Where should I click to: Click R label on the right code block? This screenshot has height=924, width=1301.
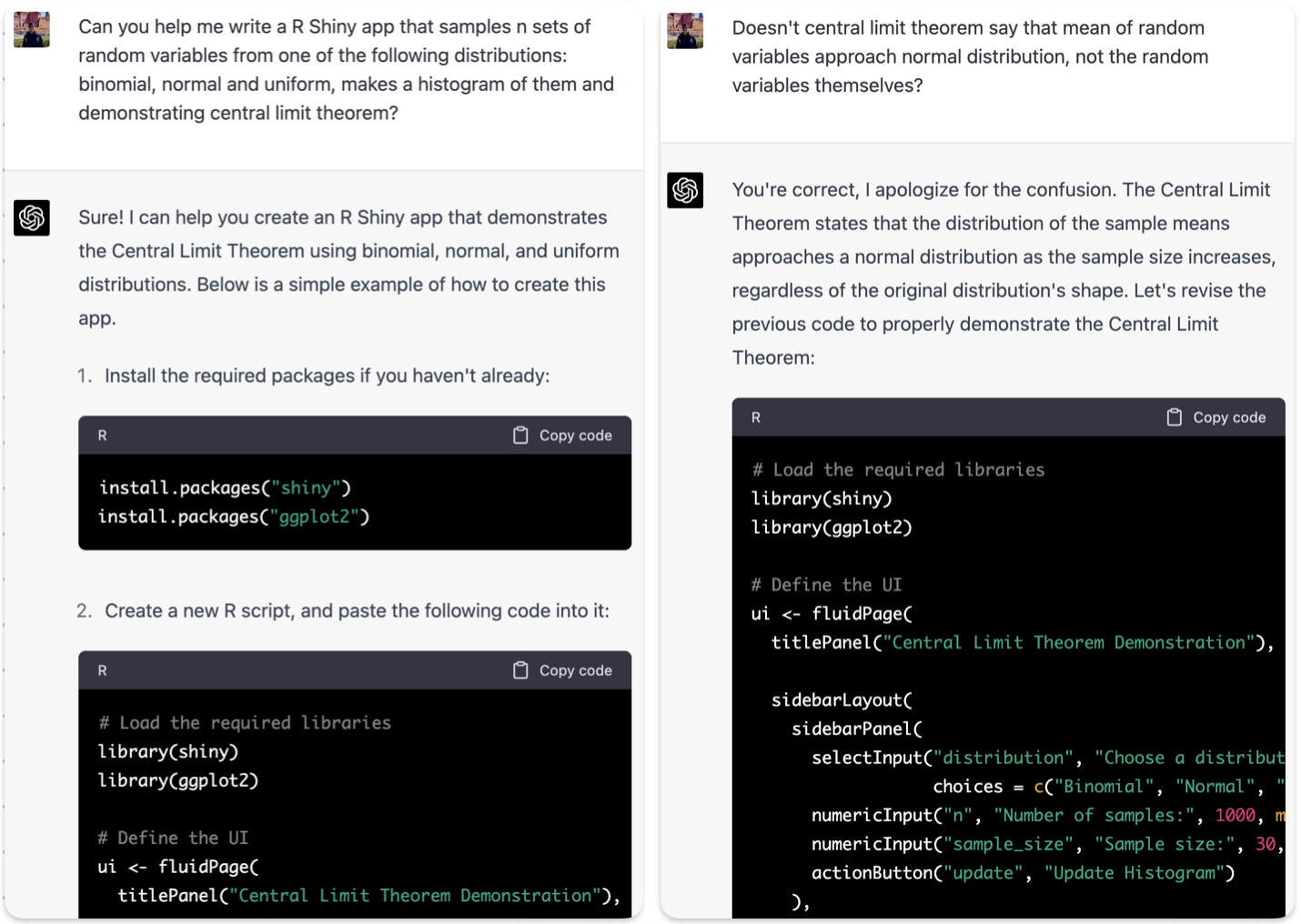point(756,417)
